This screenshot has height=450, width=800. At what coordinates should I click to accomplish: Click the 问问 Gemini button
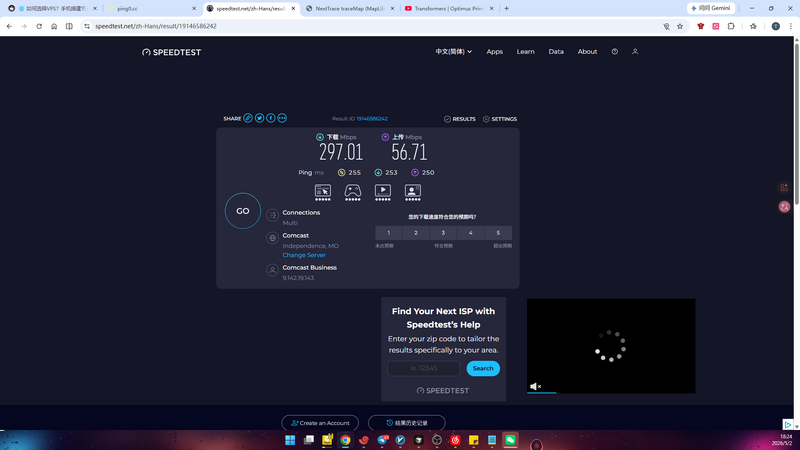[711, 8]
